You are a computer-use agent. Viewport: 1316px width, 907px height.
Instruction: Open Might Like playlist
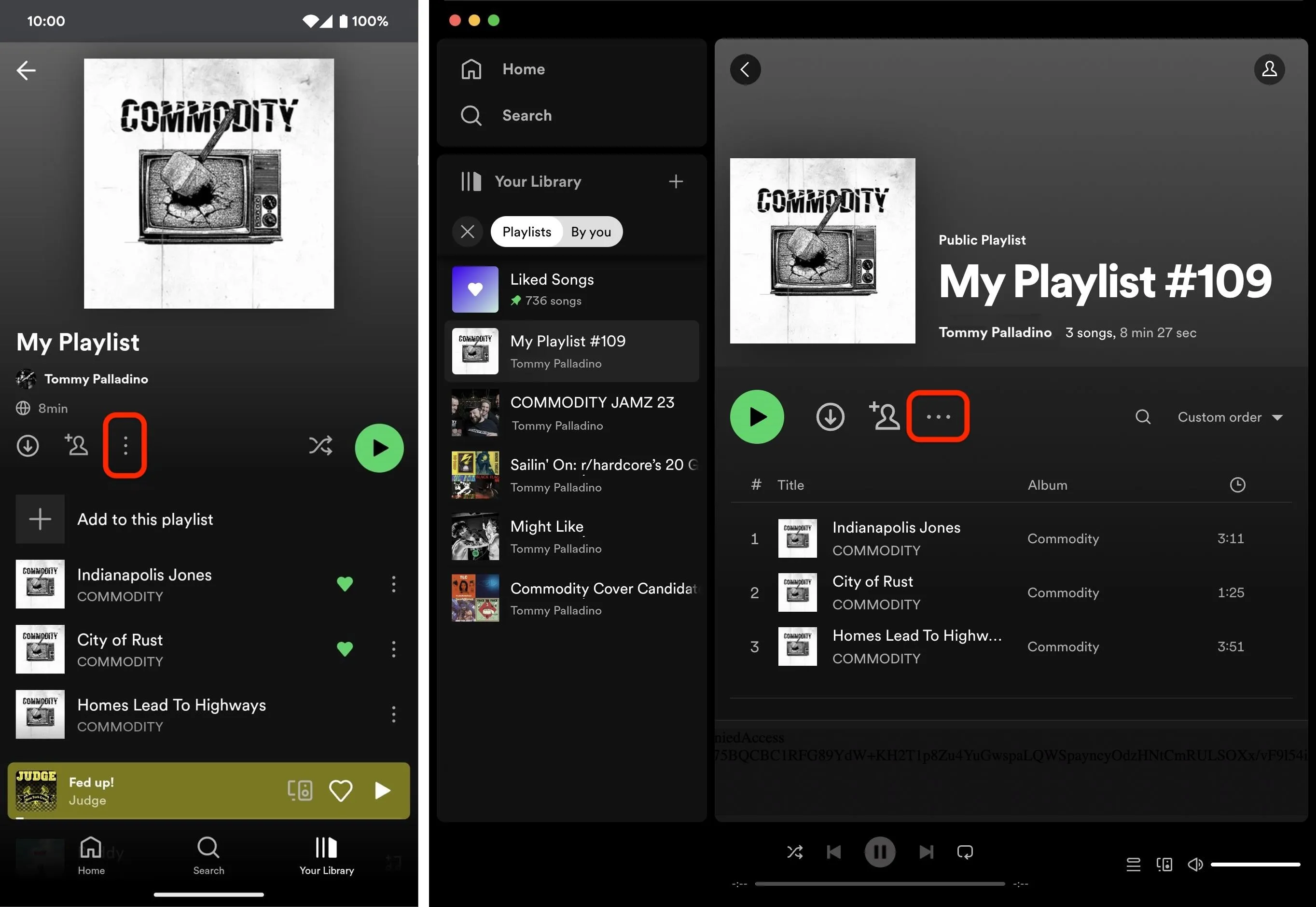tap(572, 536)
